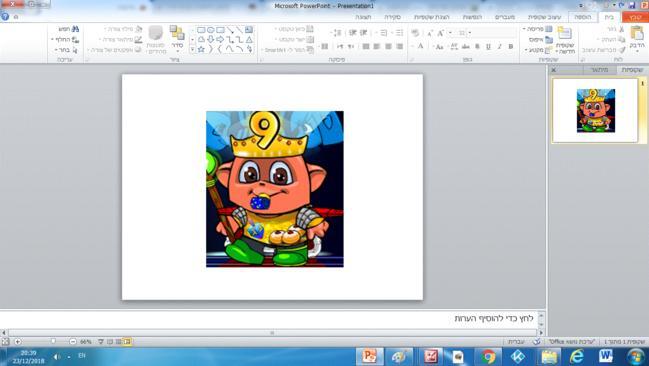
Task: Click the zoom slider handle in status bar
Action: [x=53, y=342]
